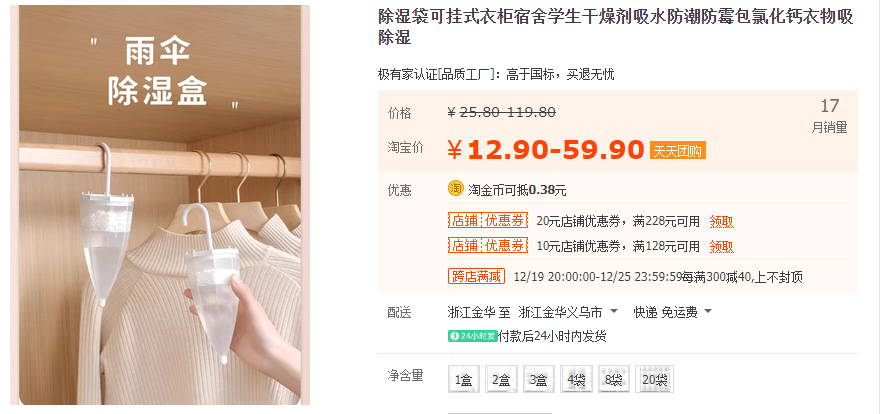Click the green 24小时发 shipping badge

[x=472, y=336]
